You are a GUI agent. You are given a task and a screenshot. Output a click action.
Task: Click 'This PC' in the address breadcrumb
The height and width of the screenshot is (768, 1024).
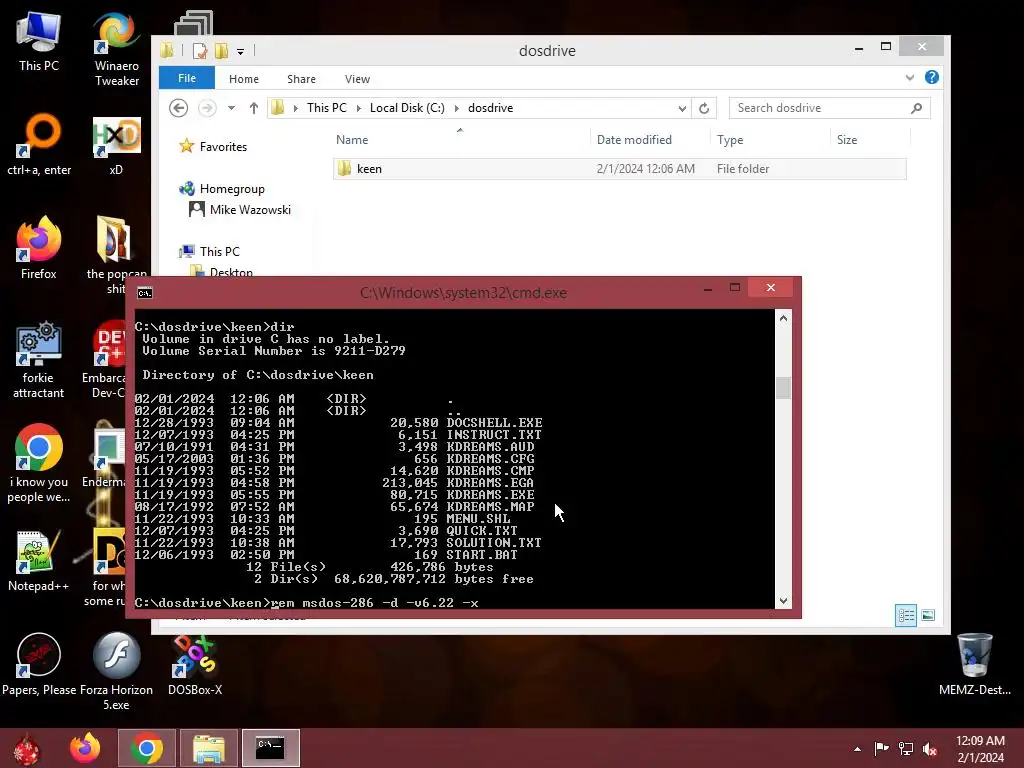327,108
